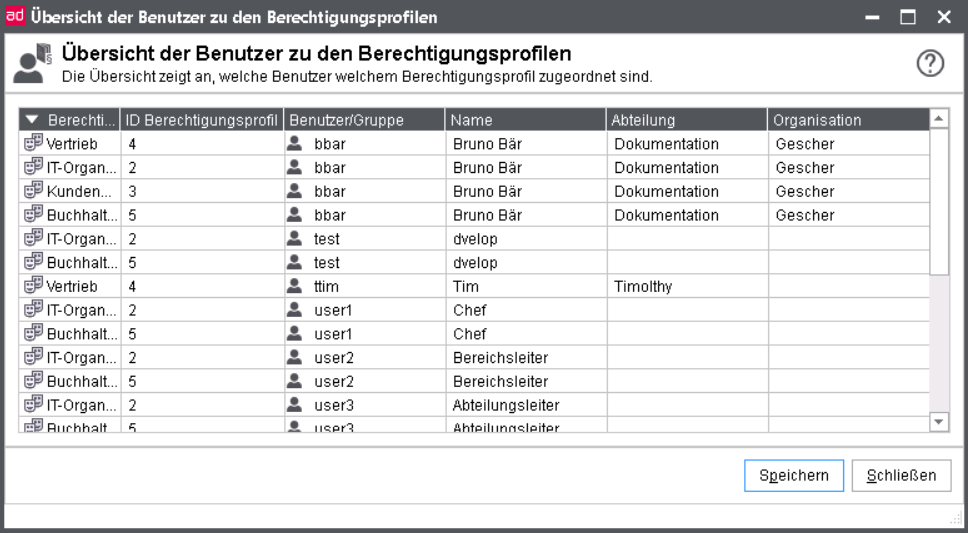
Task: Click the person icon next to ttim
Action: (x=295, y=286)
